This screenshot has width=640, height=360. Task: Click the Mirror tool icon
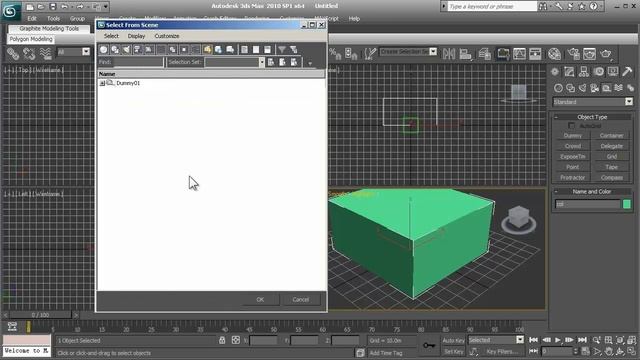pyautogui.click(x=449, y=53)
